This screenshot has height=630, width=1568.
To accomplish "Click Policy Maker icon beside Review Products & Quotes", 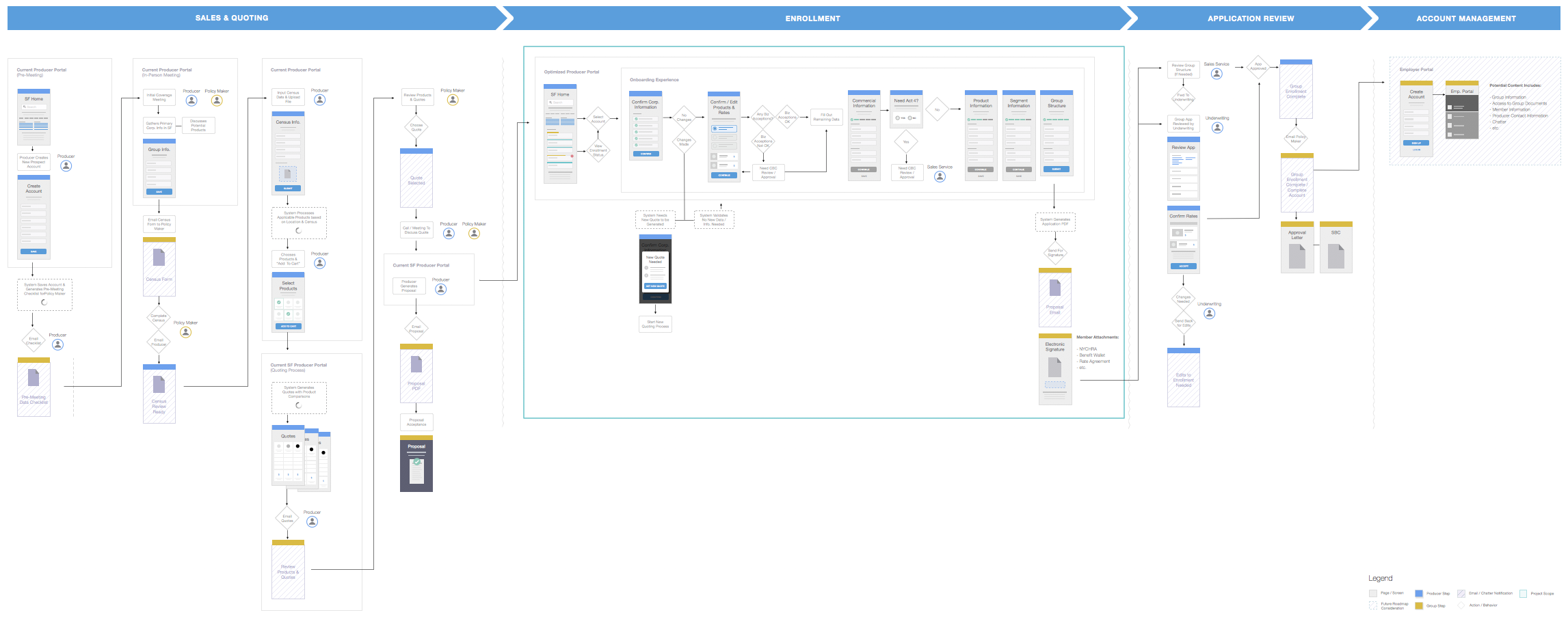I will tap(453, 100).
